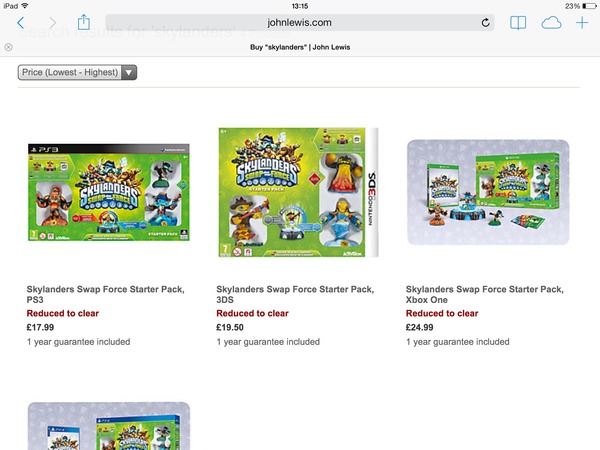Viewport: 600px width, 450px height.
Task: Tap the Xbox One starter pack image
Action: [x=488, y=192]
